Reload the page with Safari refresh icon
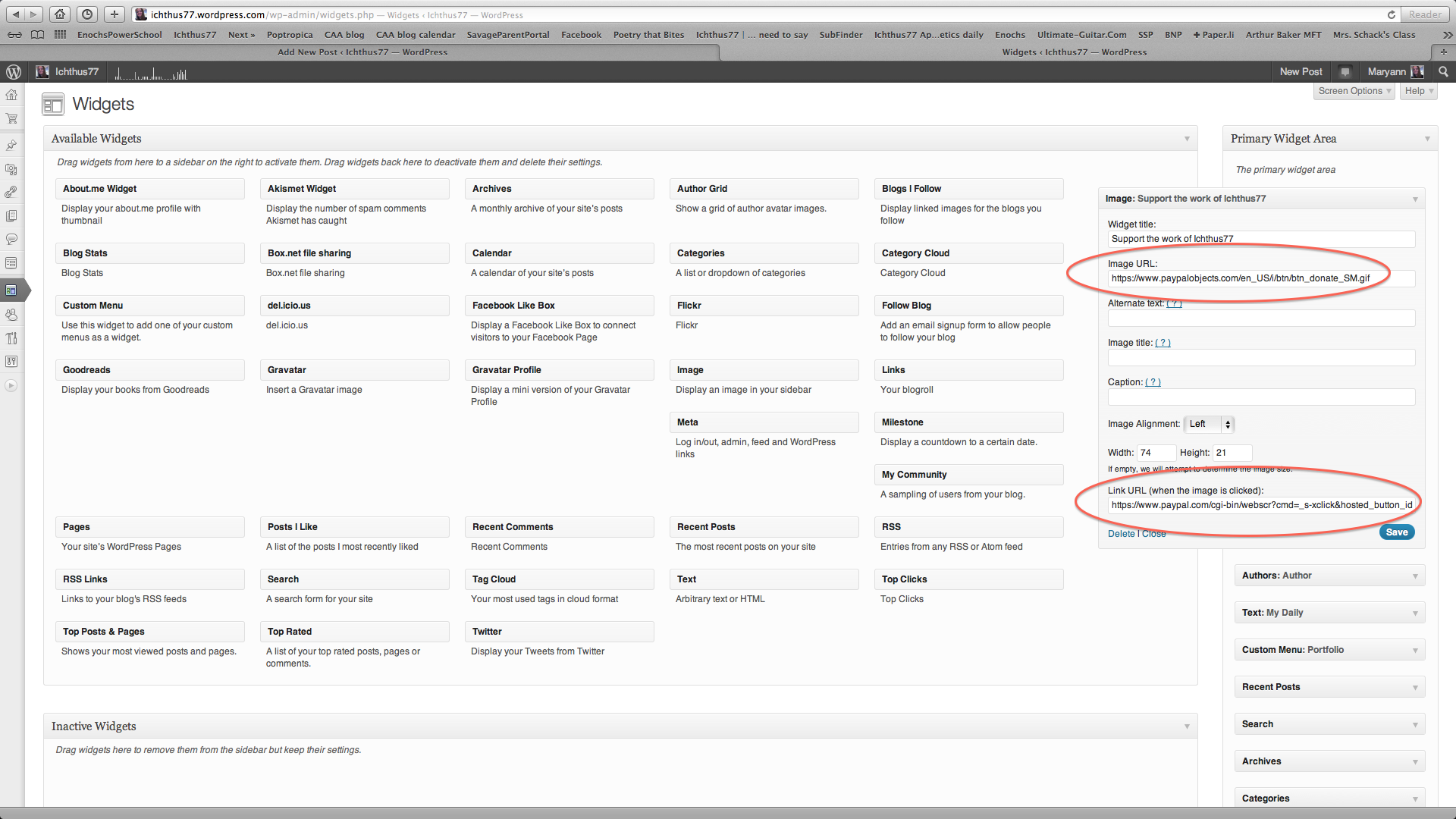Viewport: 1456px width, 819px height. pos(1391,14)
